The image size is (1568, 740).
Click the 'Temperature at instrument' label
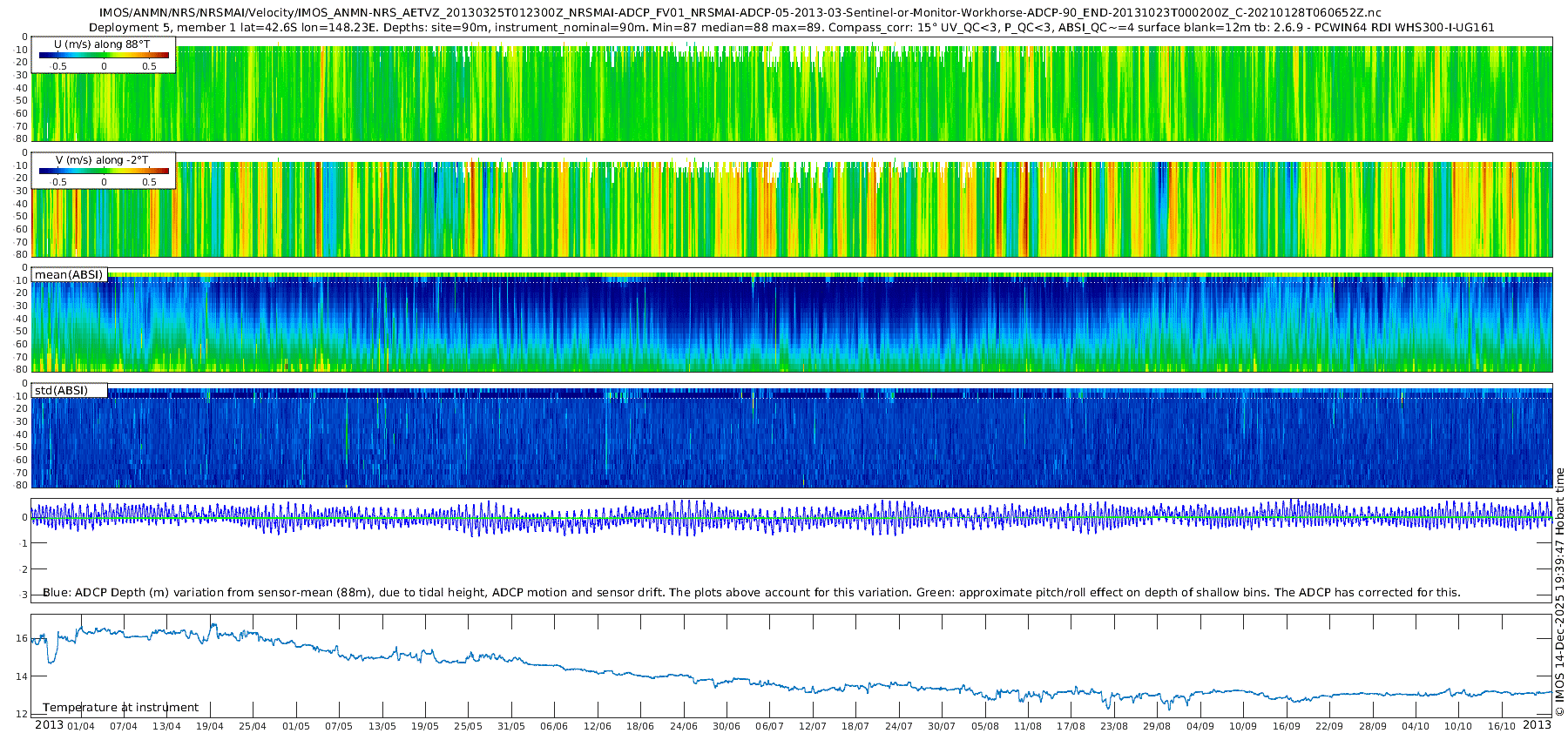(120, 708)
